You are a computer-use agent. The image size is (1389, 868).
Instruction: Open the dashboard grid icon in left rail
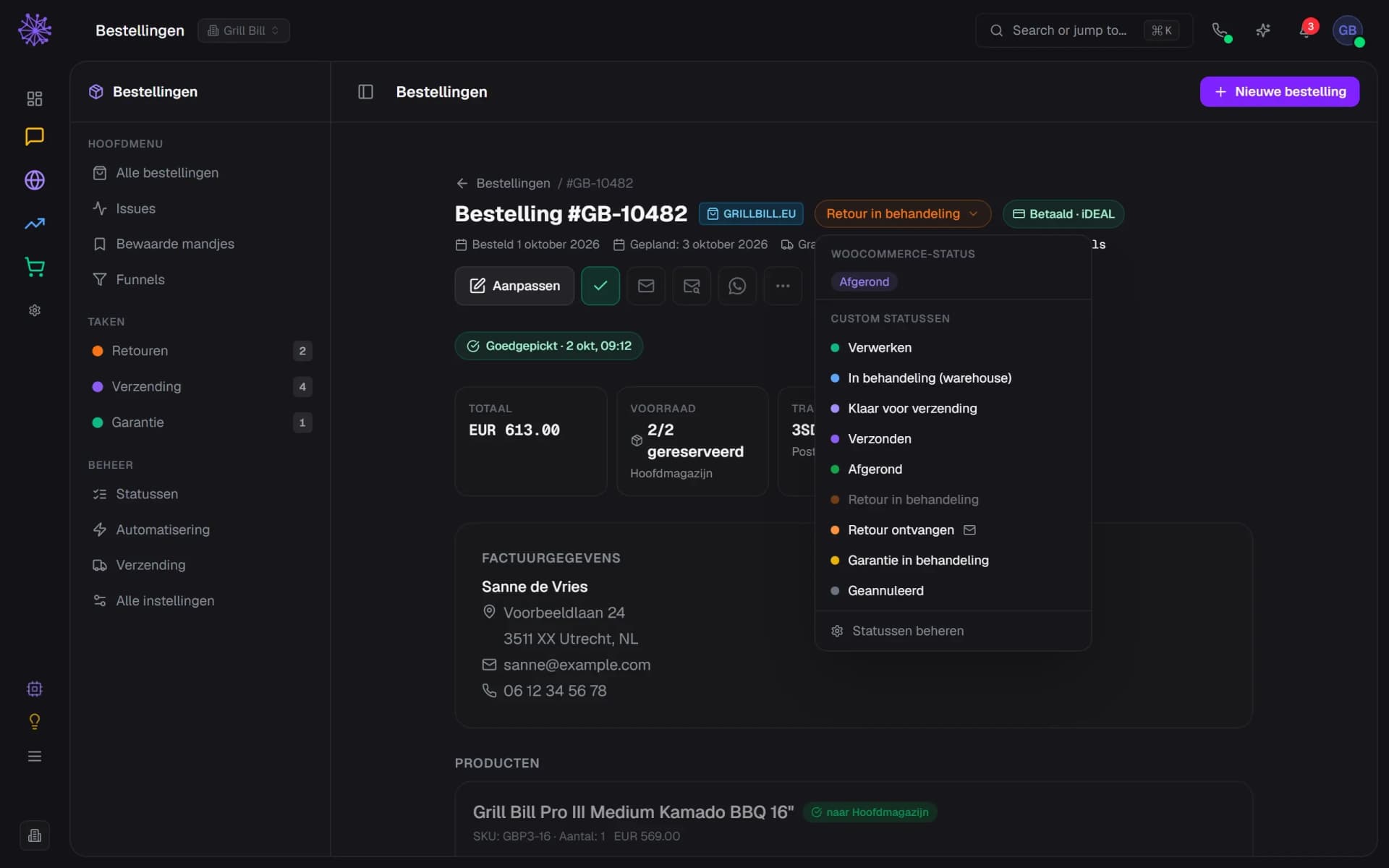(35, 98)
